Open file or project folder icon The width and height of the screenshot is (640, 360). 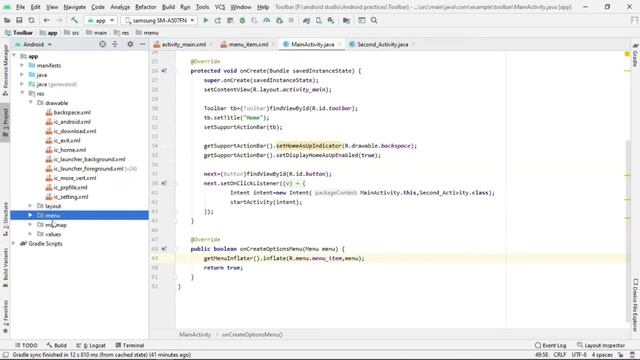[x=7, y=20]
